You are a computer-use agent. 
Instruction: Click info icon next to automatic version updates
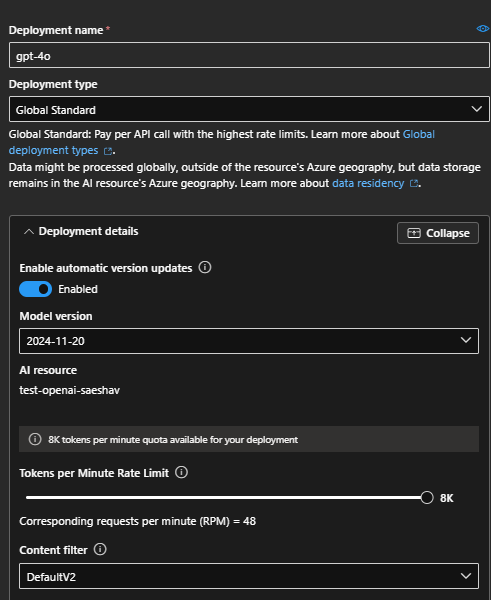[205, 267]
